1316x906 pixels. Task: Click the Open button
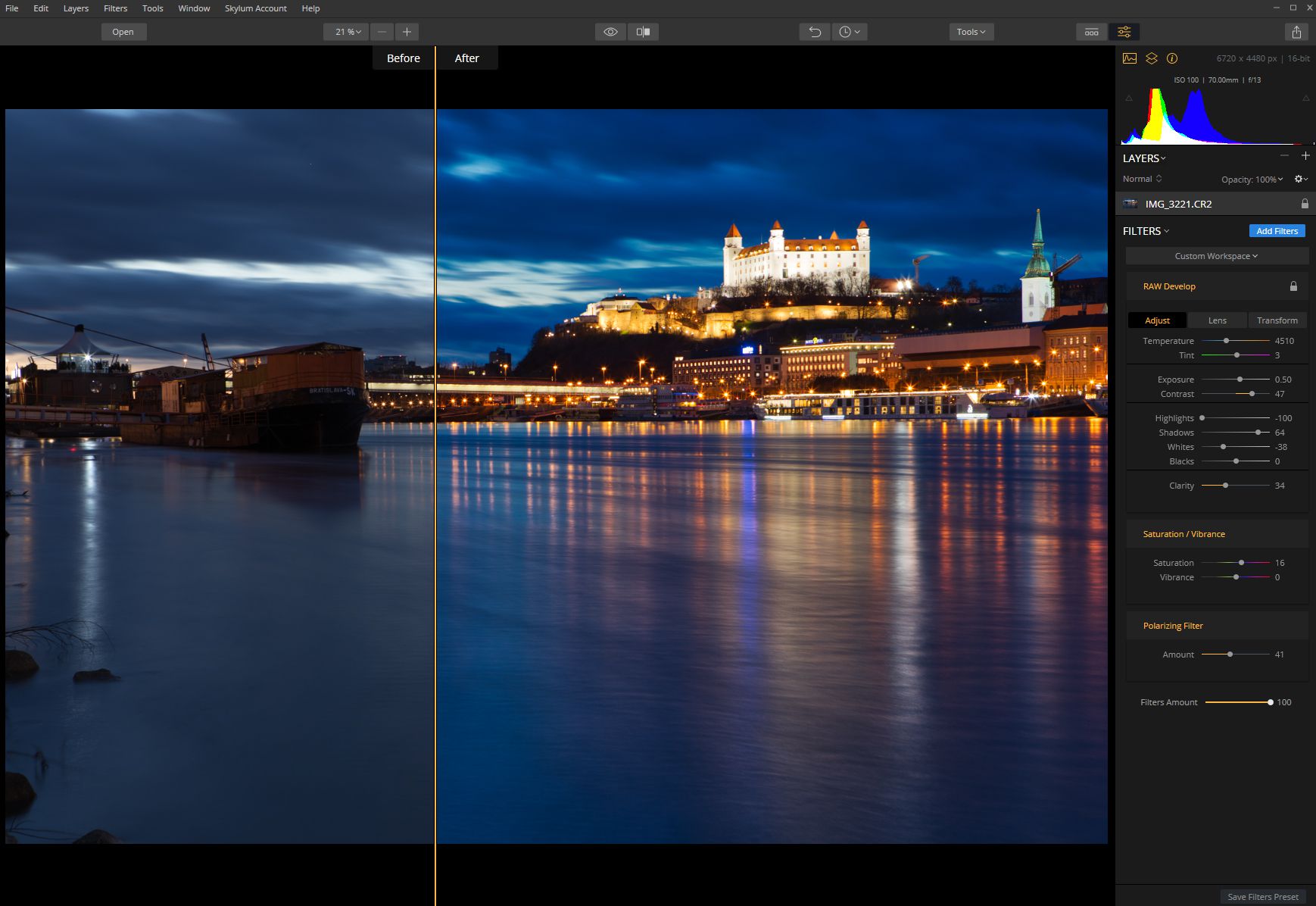[x=123, y=32]
